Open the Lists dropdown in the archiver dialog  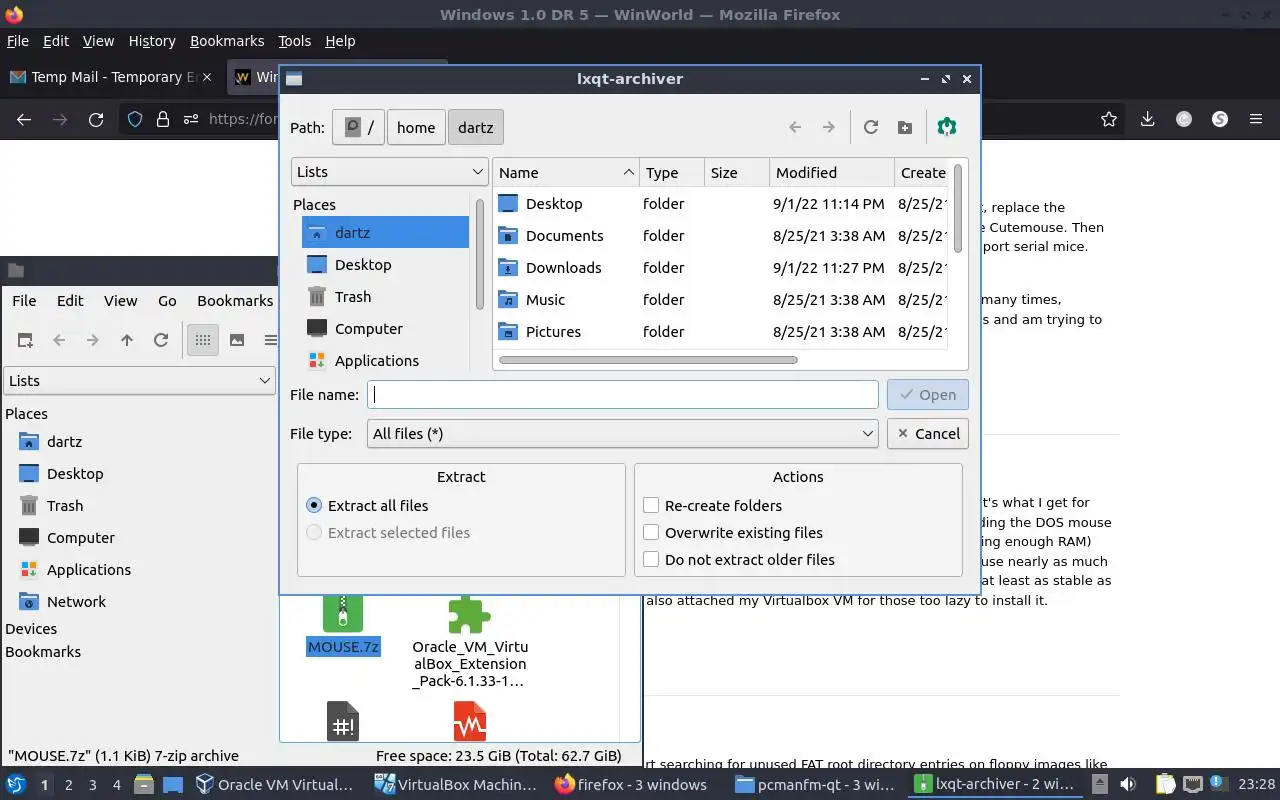point(389,171)
